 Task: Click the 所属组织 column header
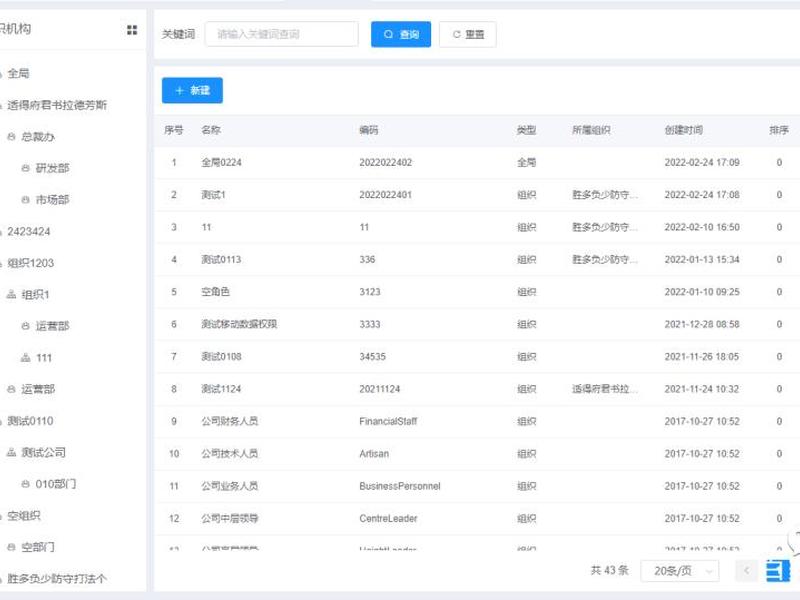[x=591, y=130]
